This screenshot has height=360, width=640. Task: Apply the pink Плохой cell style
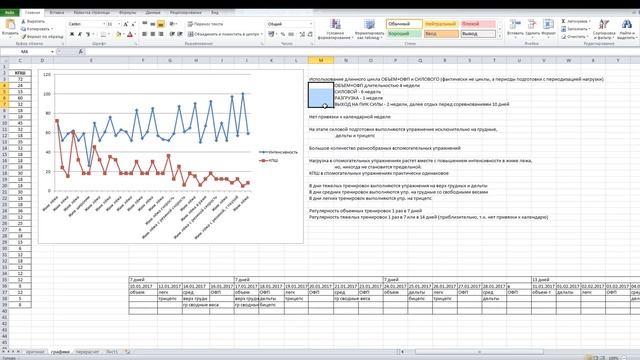point(478,24)
